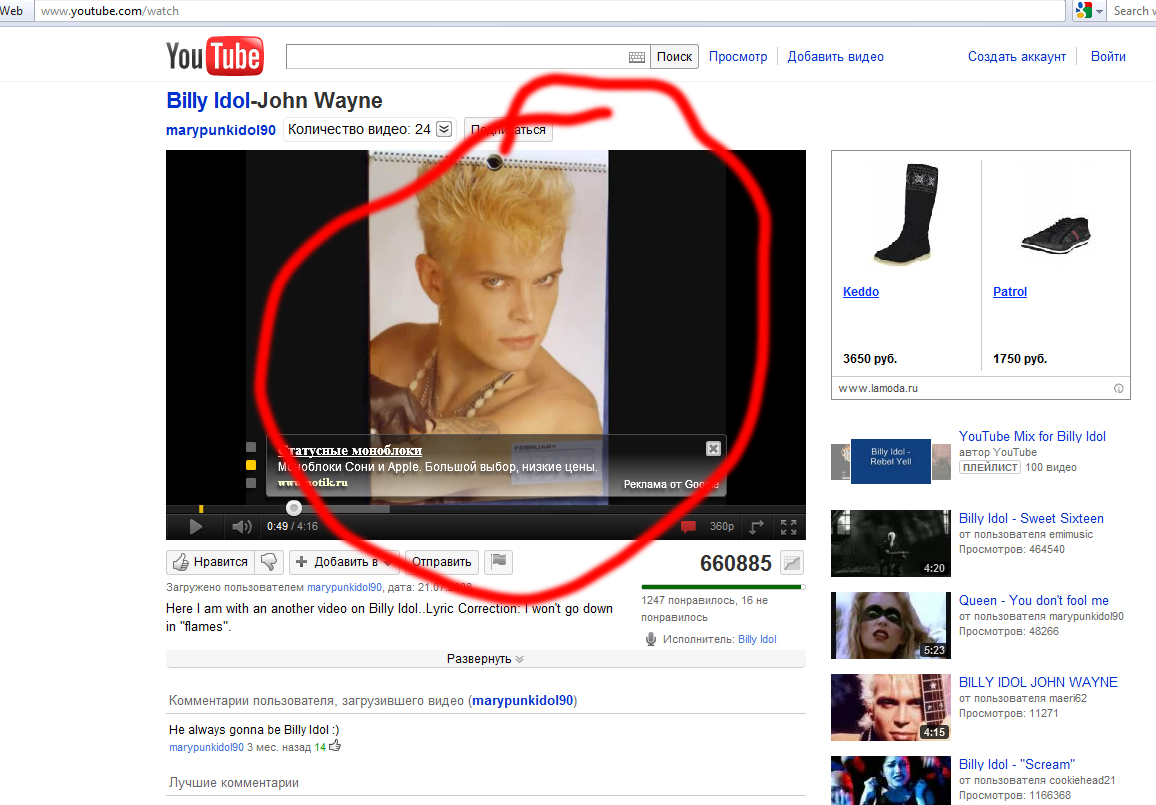Image resolution: width=1156 pixels, height=805 pixels.
Task: Click the Web tab label in browser
Action: tap(12, 11)
